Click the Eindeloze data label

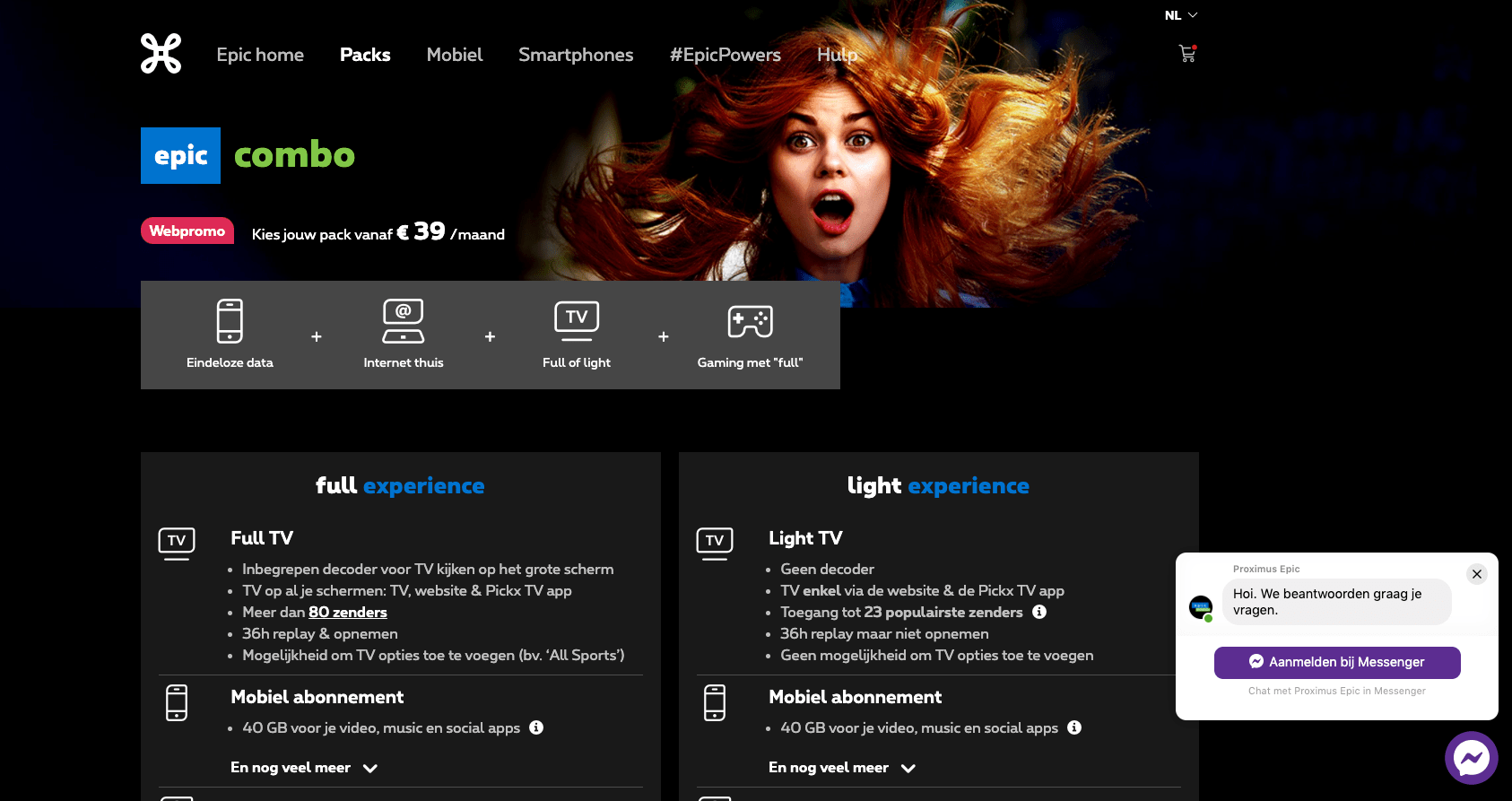[x=230, y=362]
